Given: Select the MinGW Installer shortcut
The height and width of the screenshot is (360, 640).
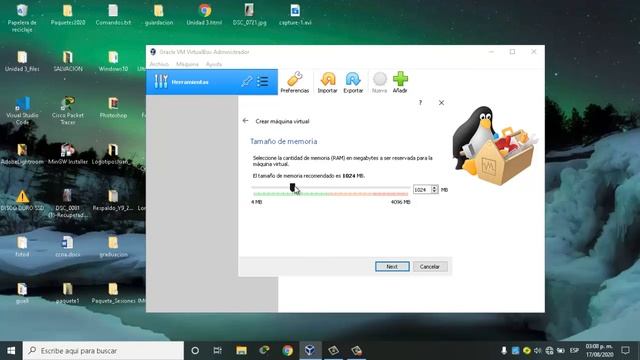Looking at the screenshot, I should point(68,154).
